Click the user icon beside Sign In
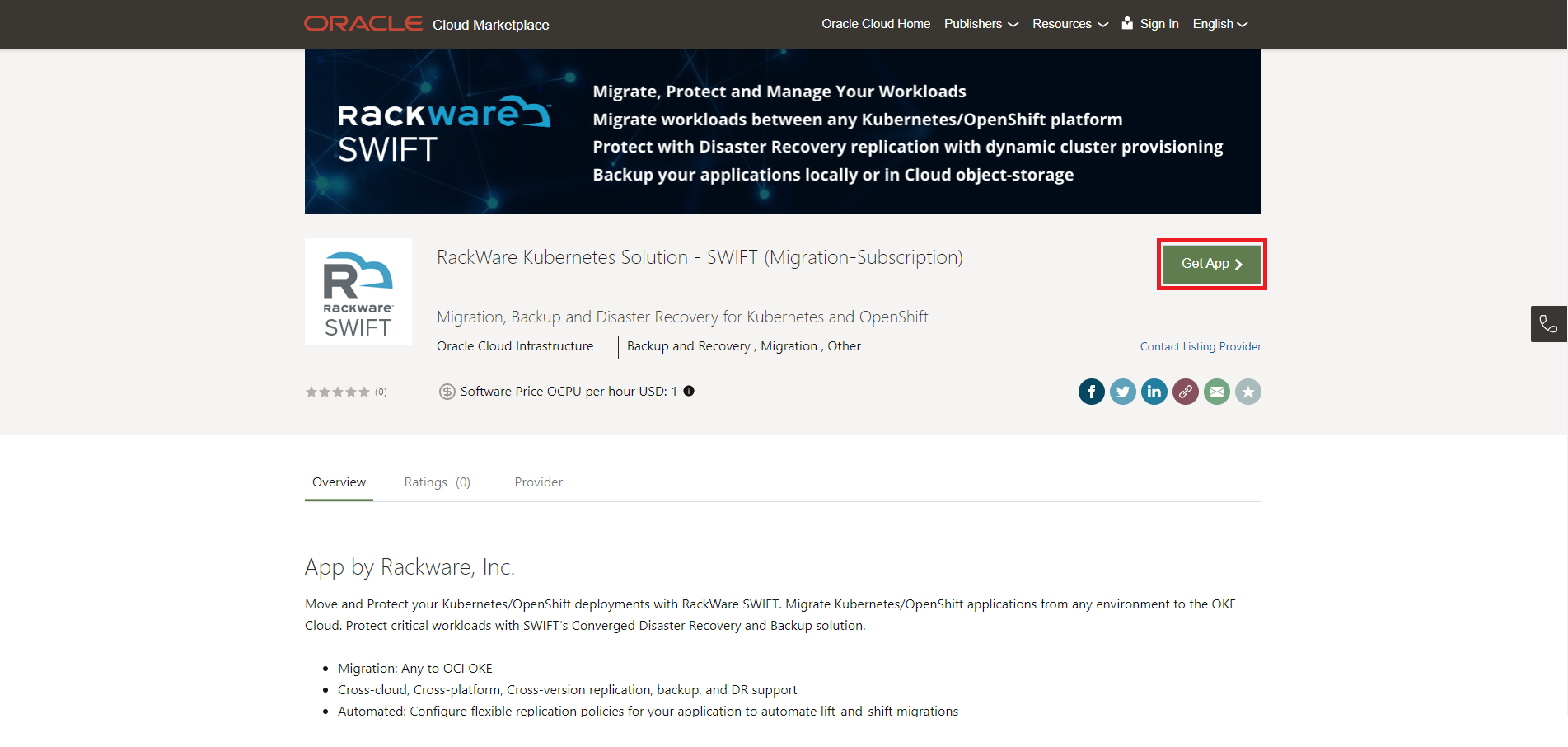 (1127, 23)
